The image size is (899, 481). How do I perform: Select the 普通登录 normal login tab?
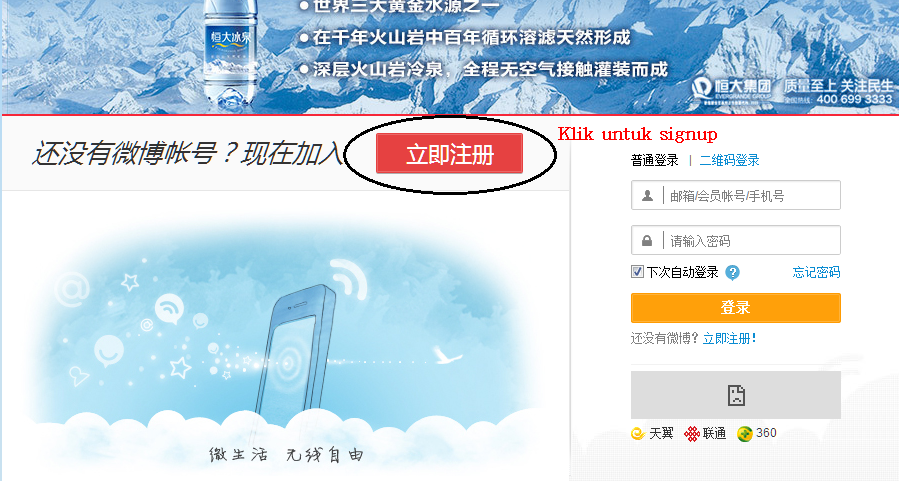[x=655, y=161]
